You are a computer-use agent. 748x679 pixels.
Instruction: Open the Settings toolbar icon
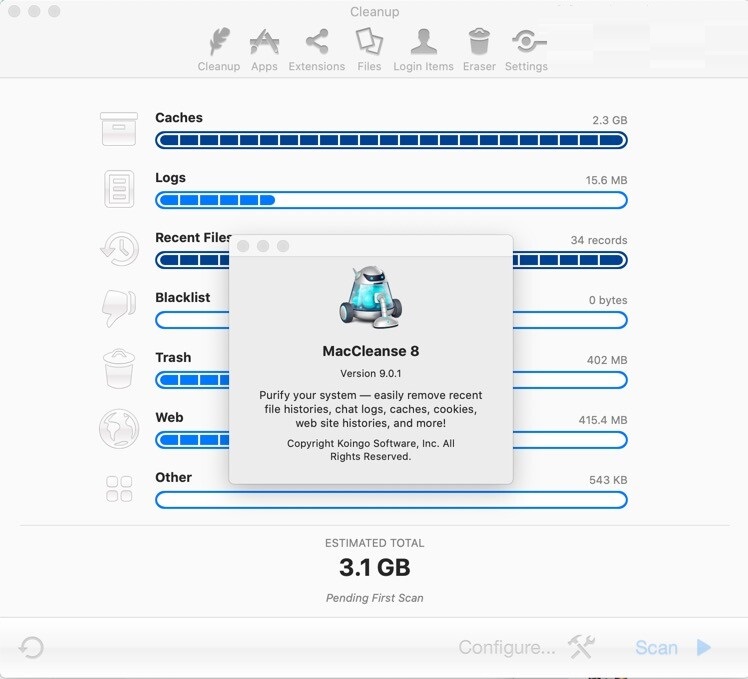point(529,42)
